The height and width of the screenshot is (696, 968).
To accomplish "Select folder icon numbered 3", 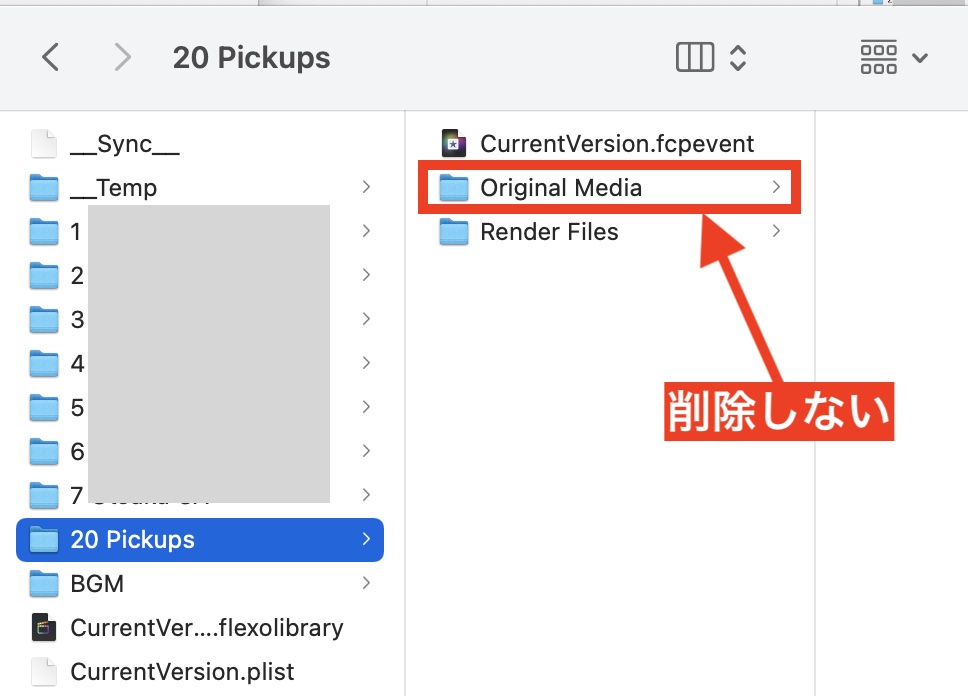I will coord(44,319).
